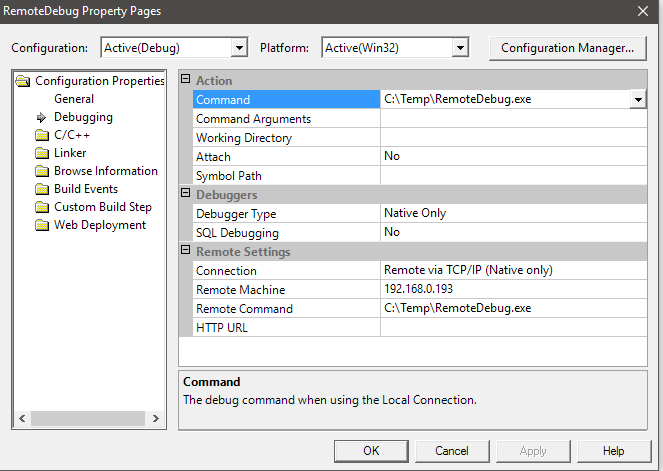Select the Debugging tree item
663x471 pixels.
[83, 117]
